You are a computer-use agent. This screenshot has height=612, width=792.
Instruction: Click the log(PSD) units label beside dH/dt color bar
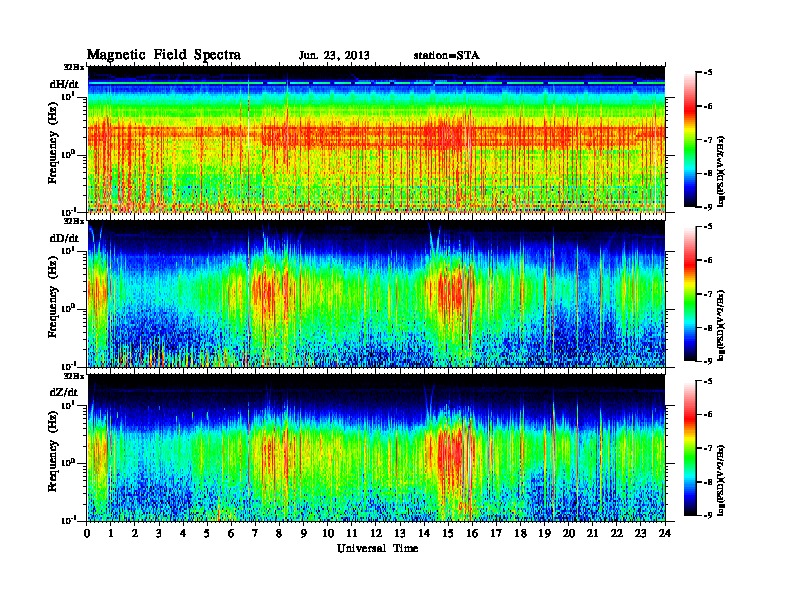click(x=721, y=171)
